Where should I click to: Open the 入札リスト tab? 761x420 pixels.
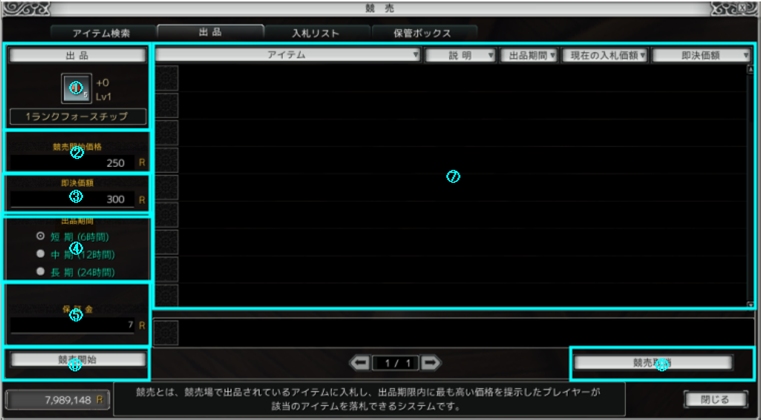(315, 34)
